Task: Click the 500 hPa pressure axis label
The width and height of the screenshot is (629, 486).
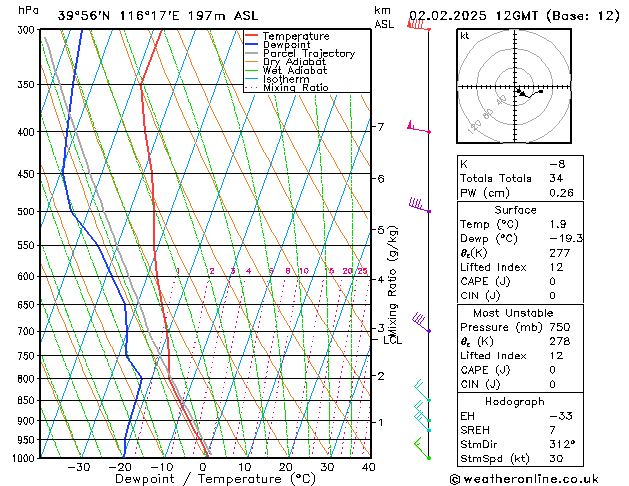Action: point(26,211)
